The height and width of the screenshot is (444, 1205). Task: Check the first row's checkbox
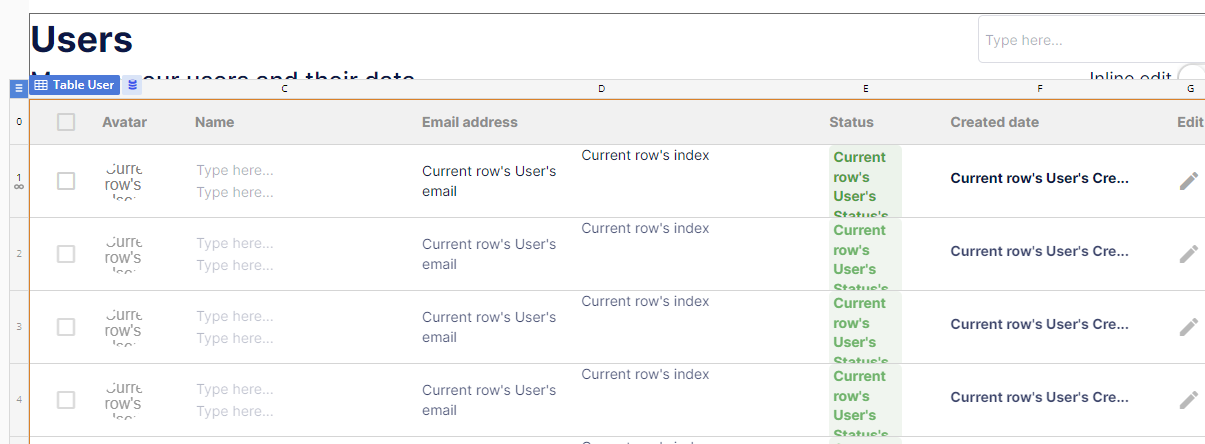(x=66, y=181)
